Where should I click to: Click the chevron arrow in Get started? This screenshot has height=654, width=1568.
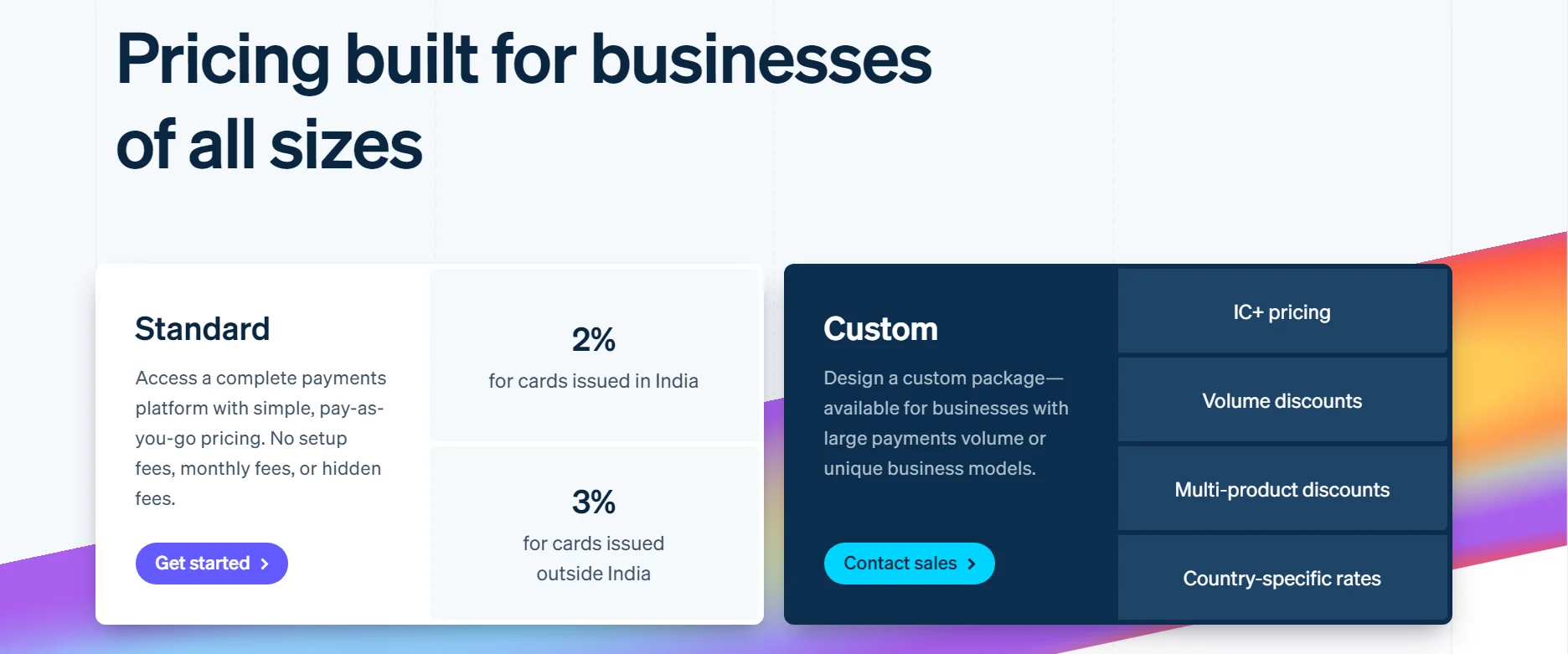pos(265,564)
